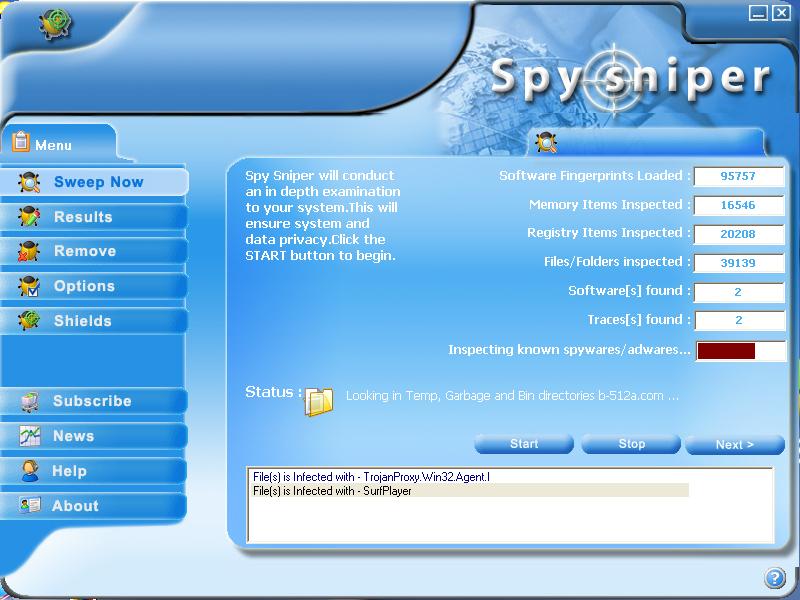Viewport: 800px width, 600px height.
Task: Open the Subscribe page
Action: click(x=93, y=401)
